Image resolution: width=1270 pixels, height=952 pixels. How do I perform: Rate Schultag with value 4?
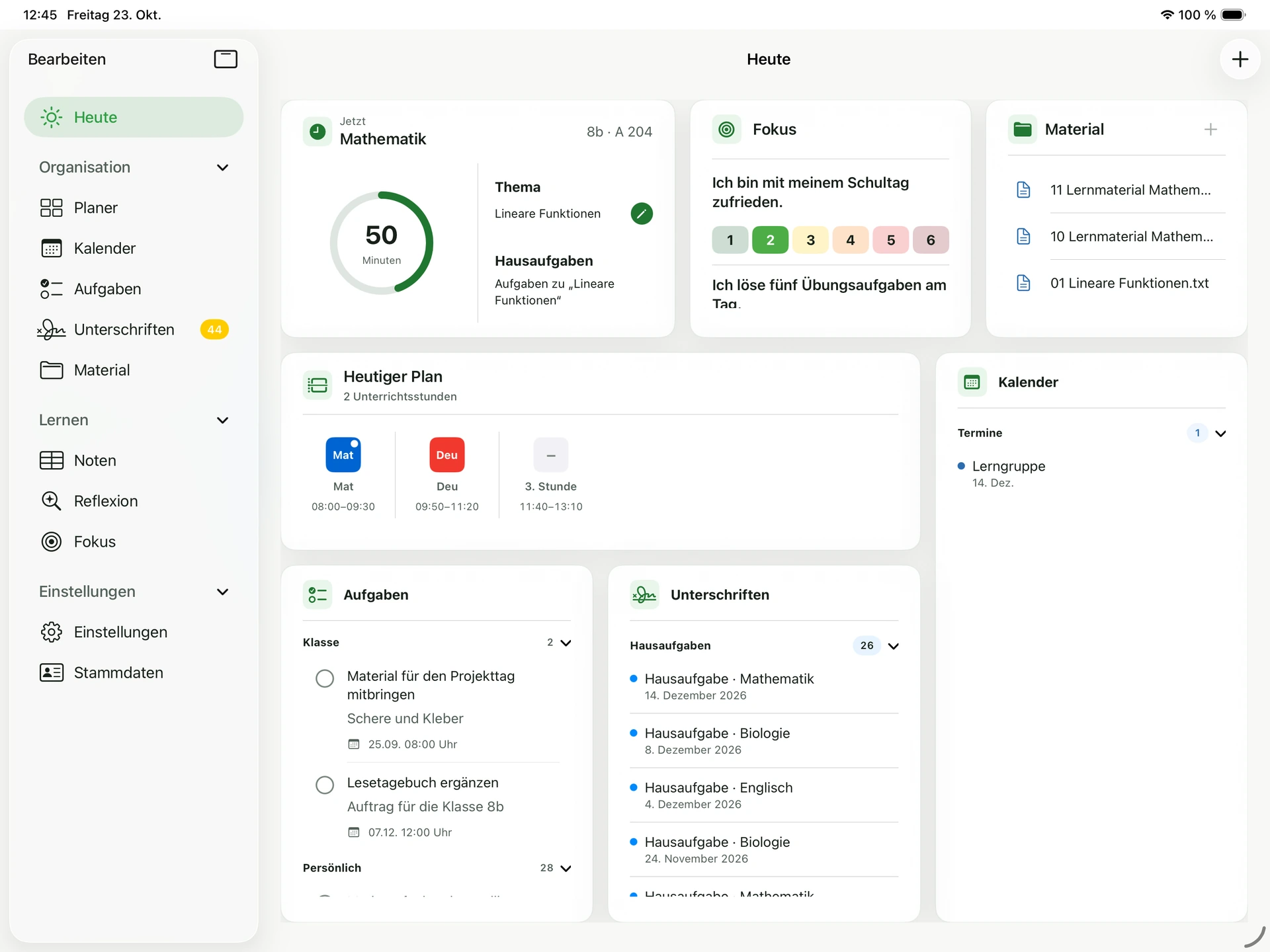(851, 240)
